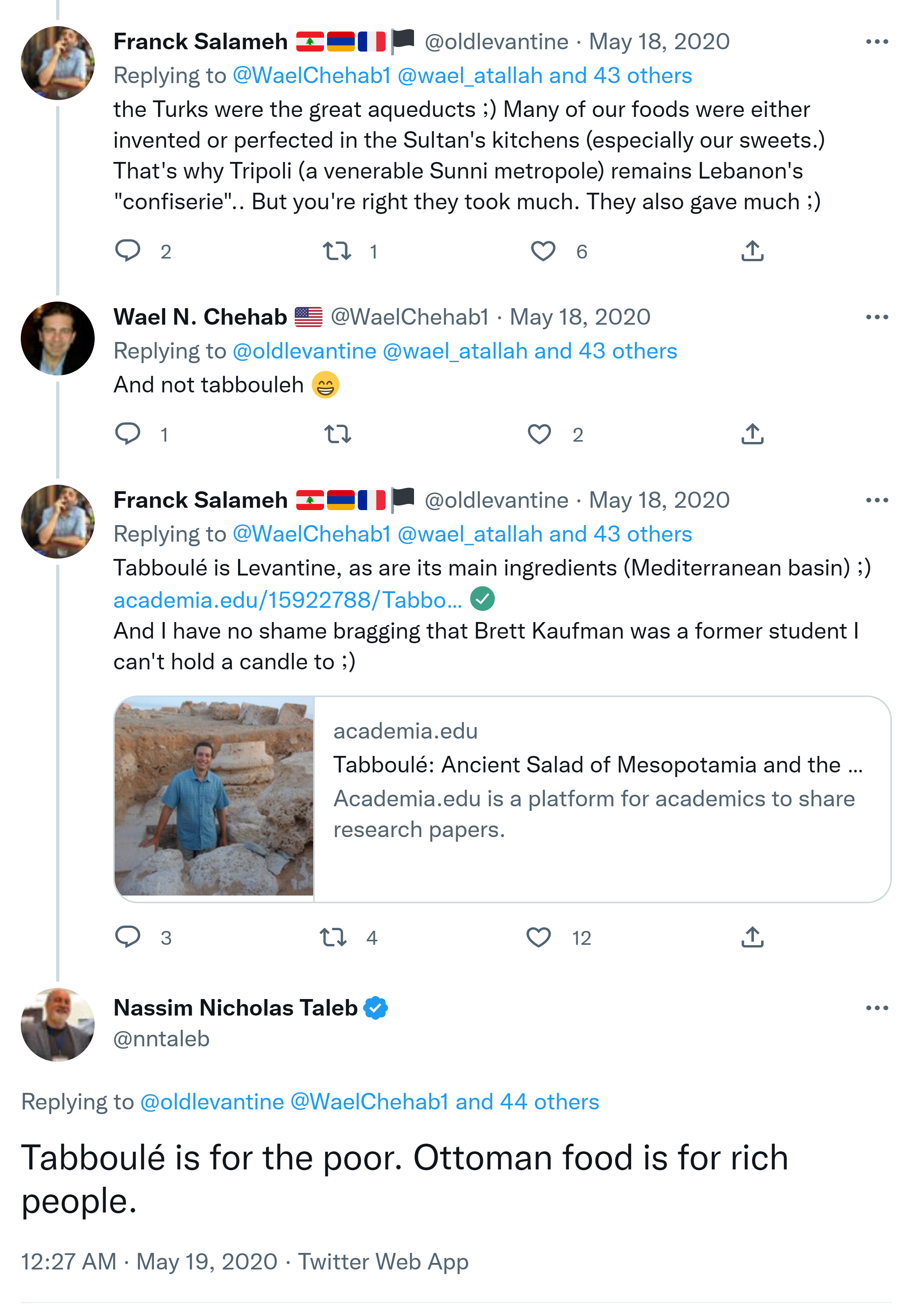Reply to Wael N. Chehab's tweet
The image size is (910, 1316).
[x=127, y=434]
